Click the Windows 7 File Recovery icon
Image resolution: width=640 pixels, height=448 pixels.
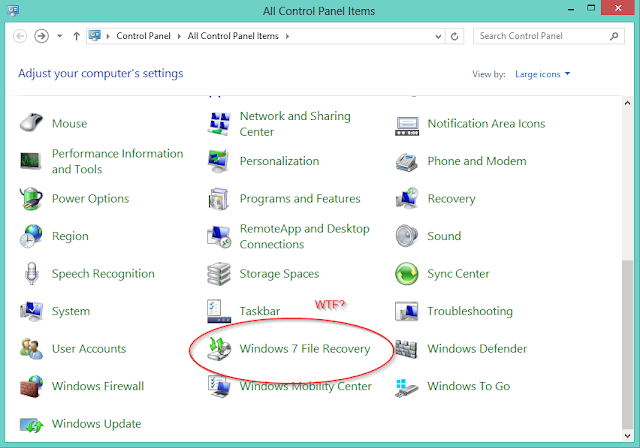[219, 349]
